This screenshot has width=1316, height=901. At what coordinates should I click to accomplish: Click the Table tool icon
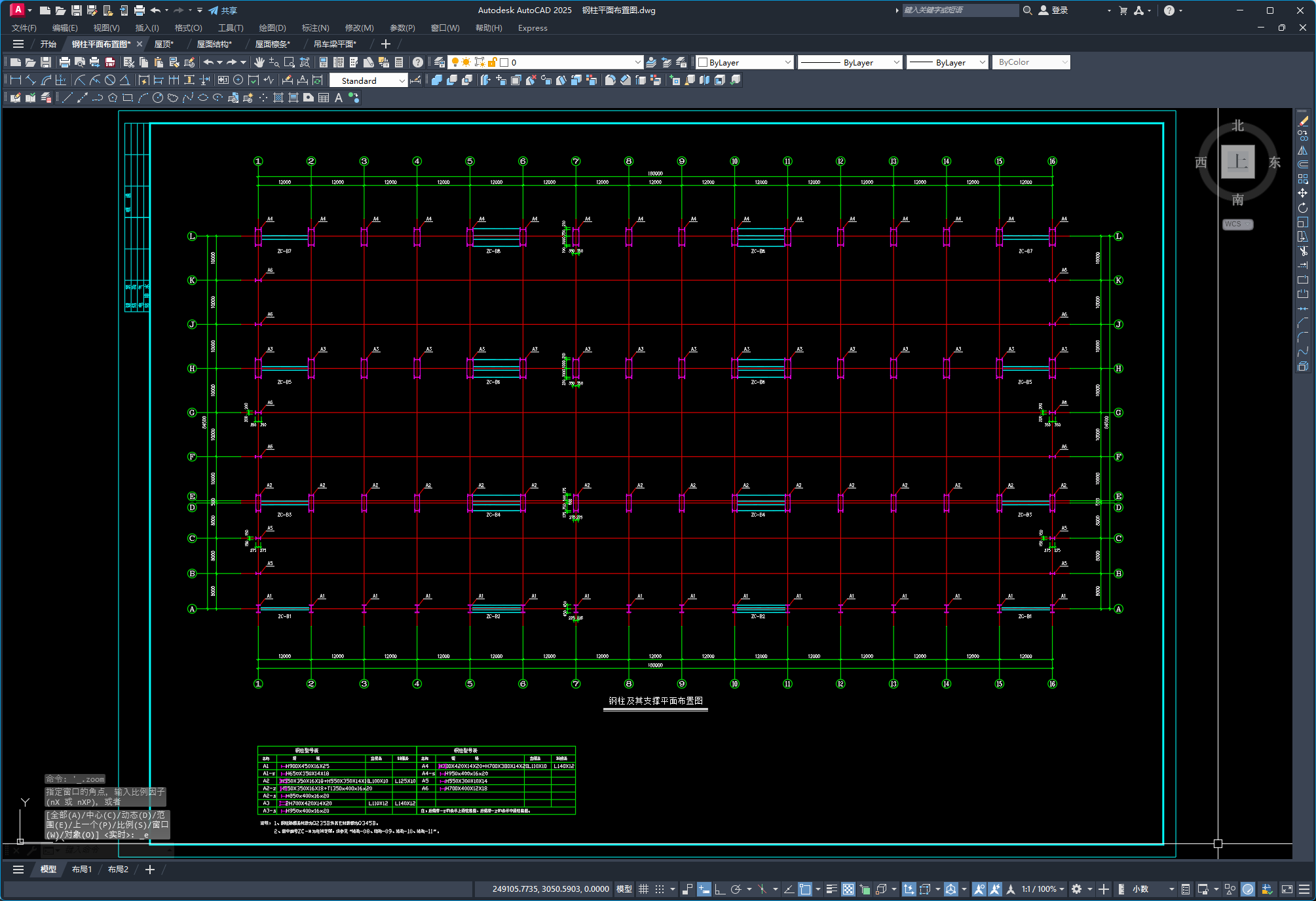(324, 98)
